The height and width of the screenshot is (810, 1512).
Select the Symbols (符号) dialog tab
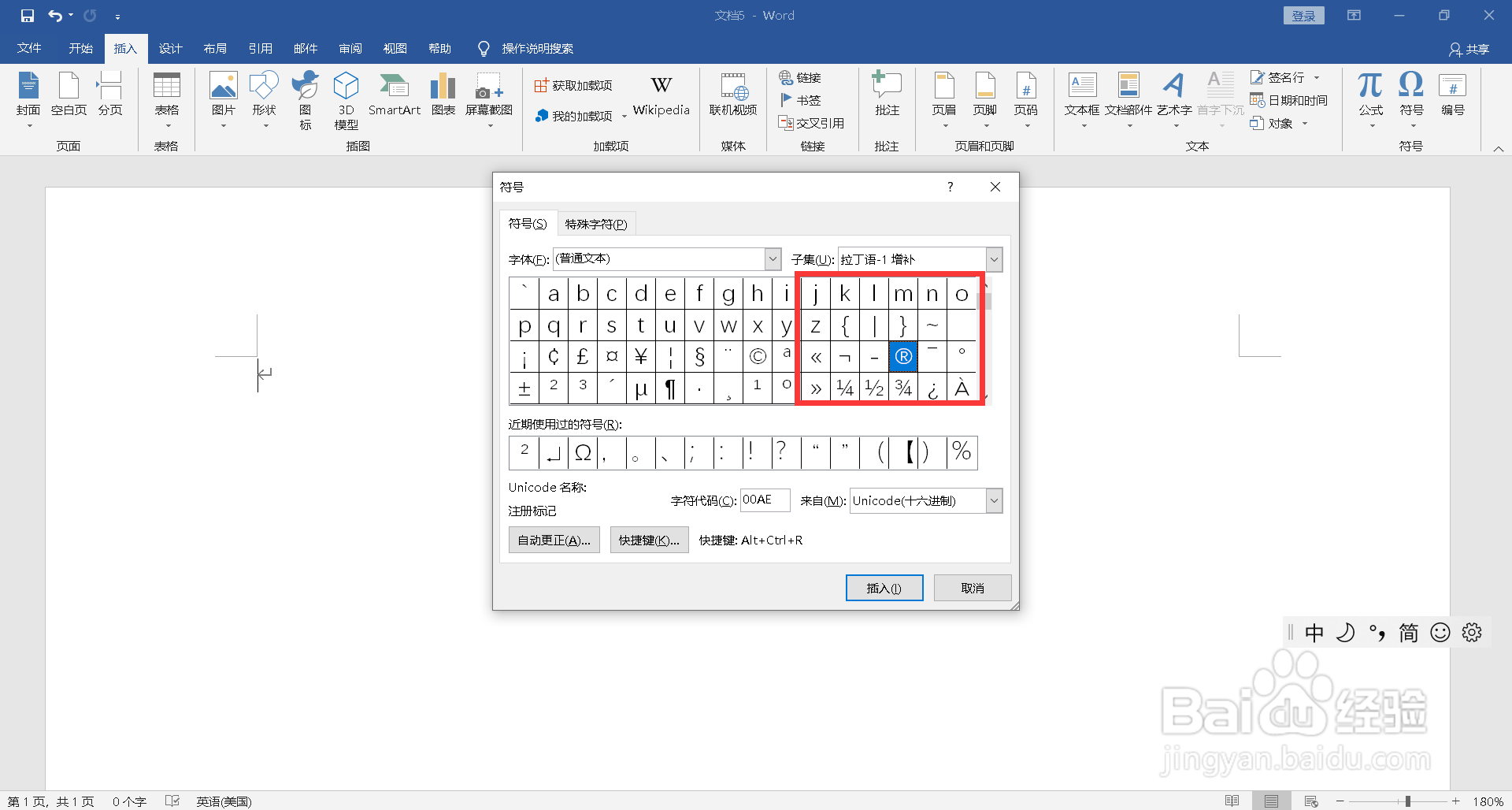point(528,224)
